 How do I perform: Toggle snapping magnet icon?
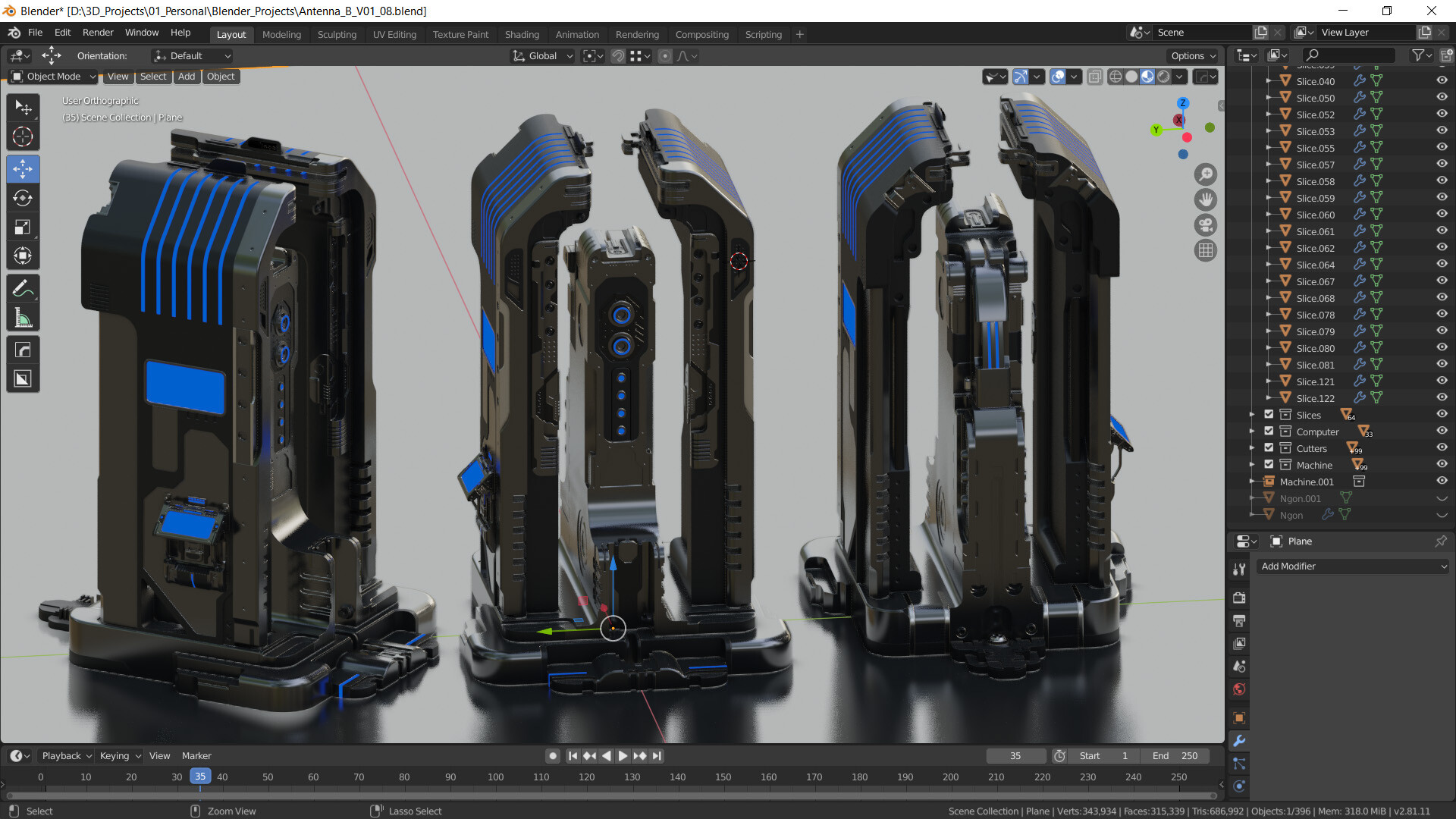[x=618, y=56]
